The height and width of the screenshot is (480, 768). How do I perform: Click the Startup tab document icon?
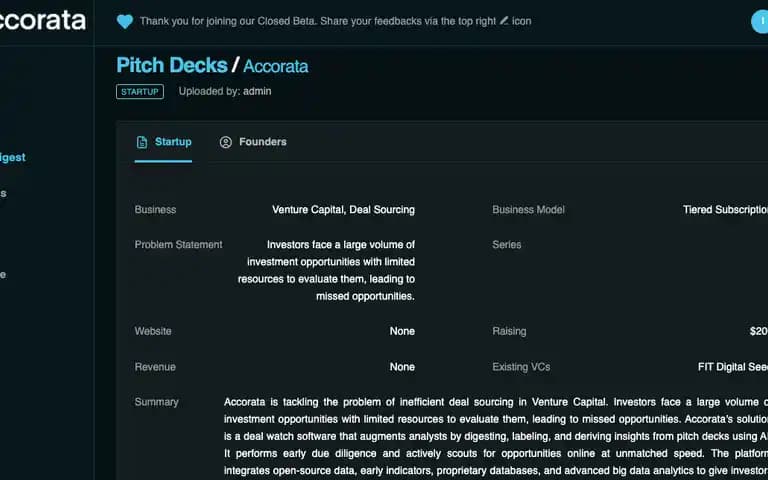(x=142, y=142)
